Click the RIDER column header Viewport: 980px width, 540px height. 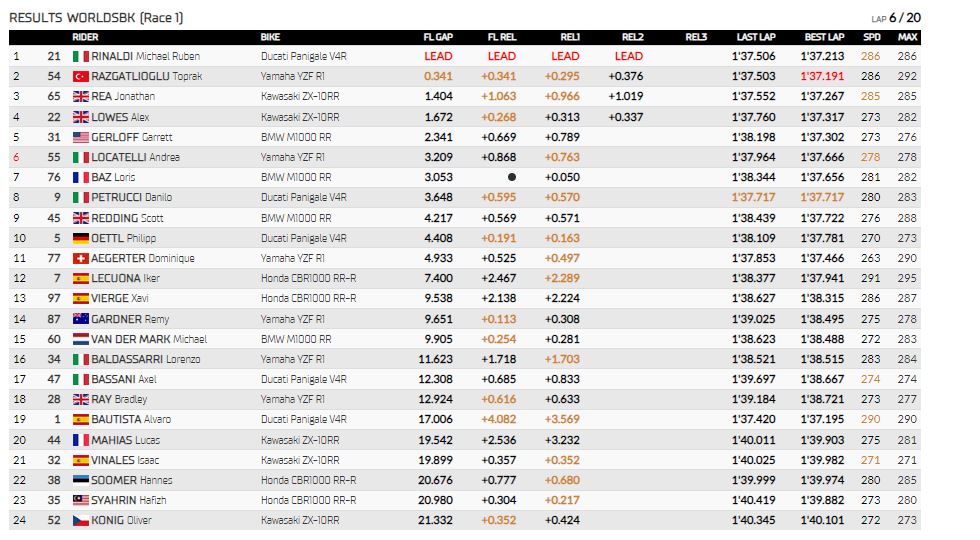point(85,37)
